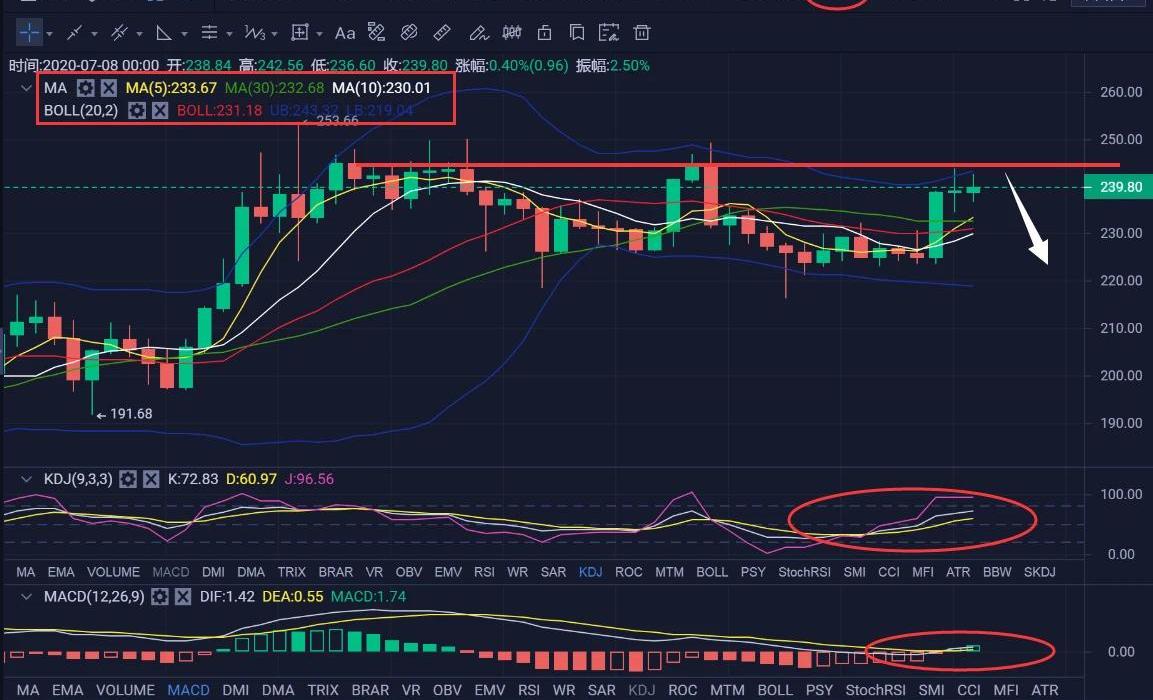1153x700 pixels.
Task: Open the crosshair cursor dropdown arrow
Action: tap(50, 33)
